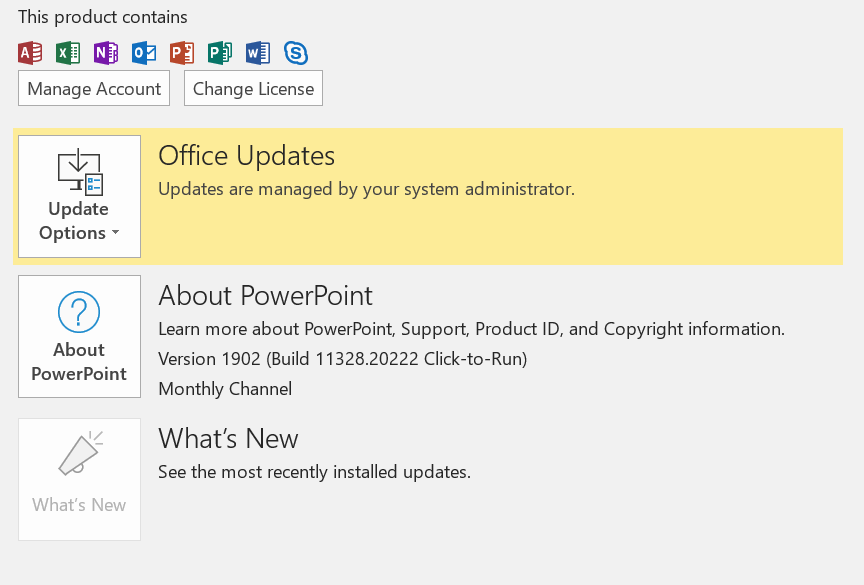Click the "This product contains" text
Screen dimensions: 864x585
(102, 17)
